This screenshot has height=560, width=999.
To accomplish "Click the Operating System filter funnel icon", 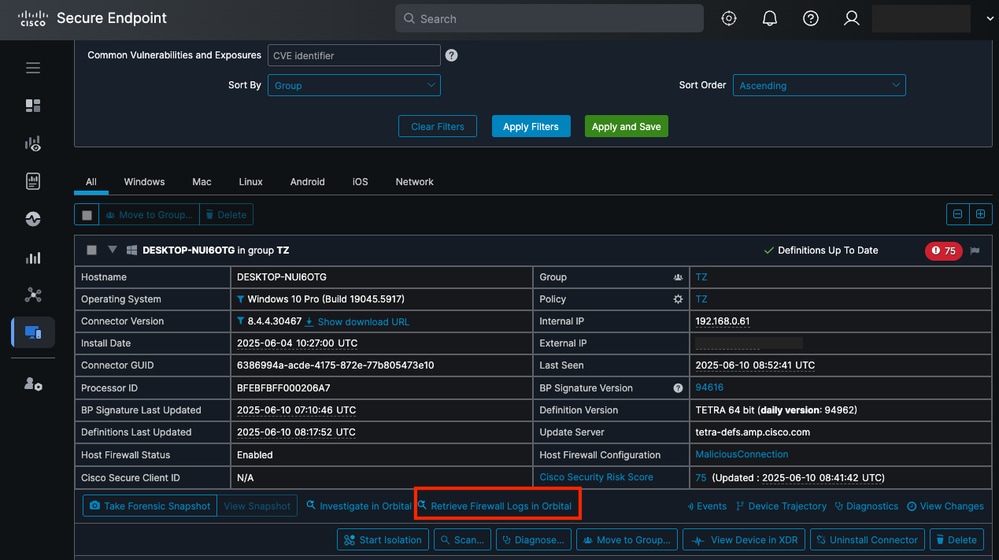I will pyautogui.click(x=240, y=299).
